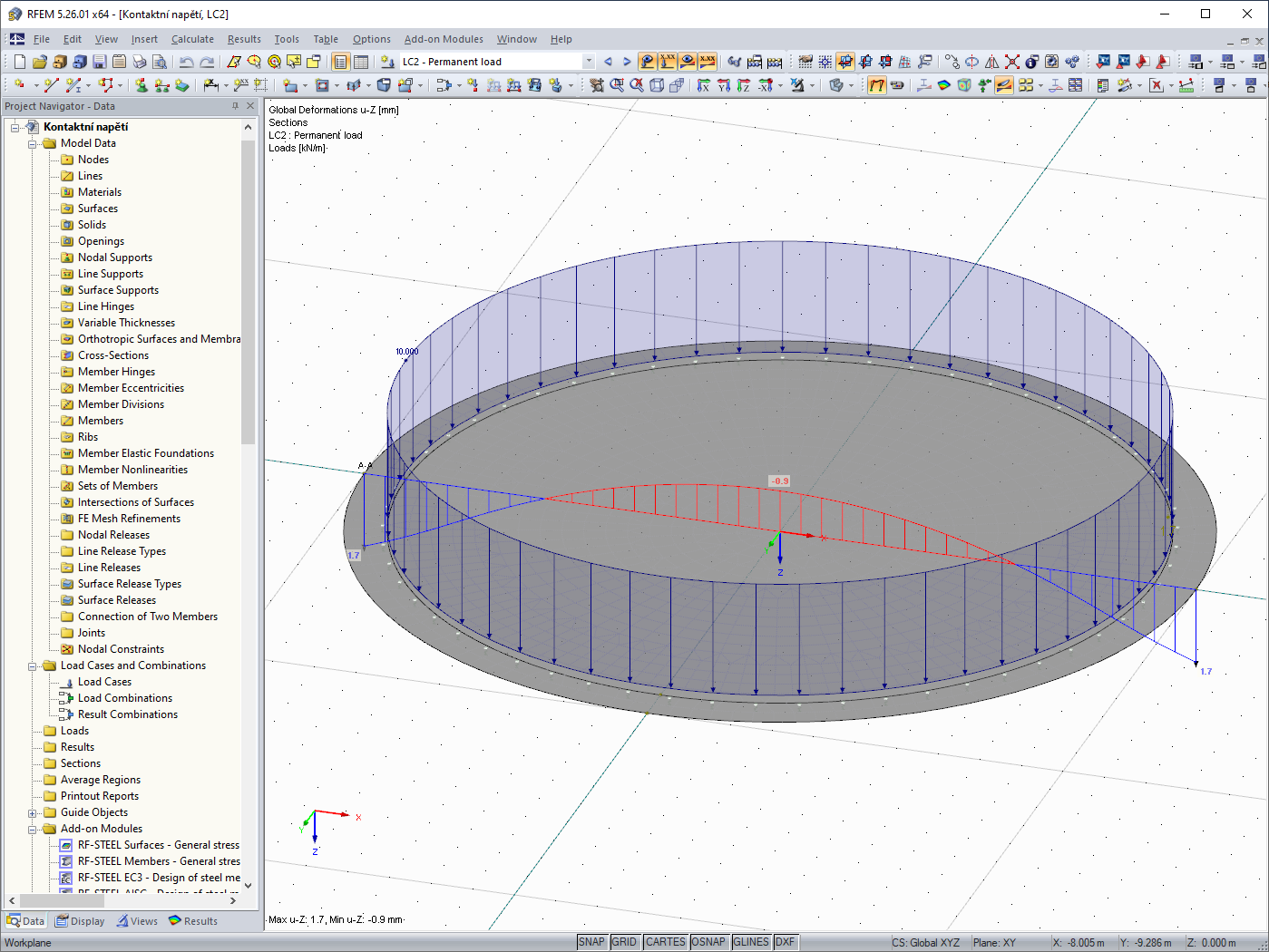
Task: Select the New Model icon
Action: point(18,61)
